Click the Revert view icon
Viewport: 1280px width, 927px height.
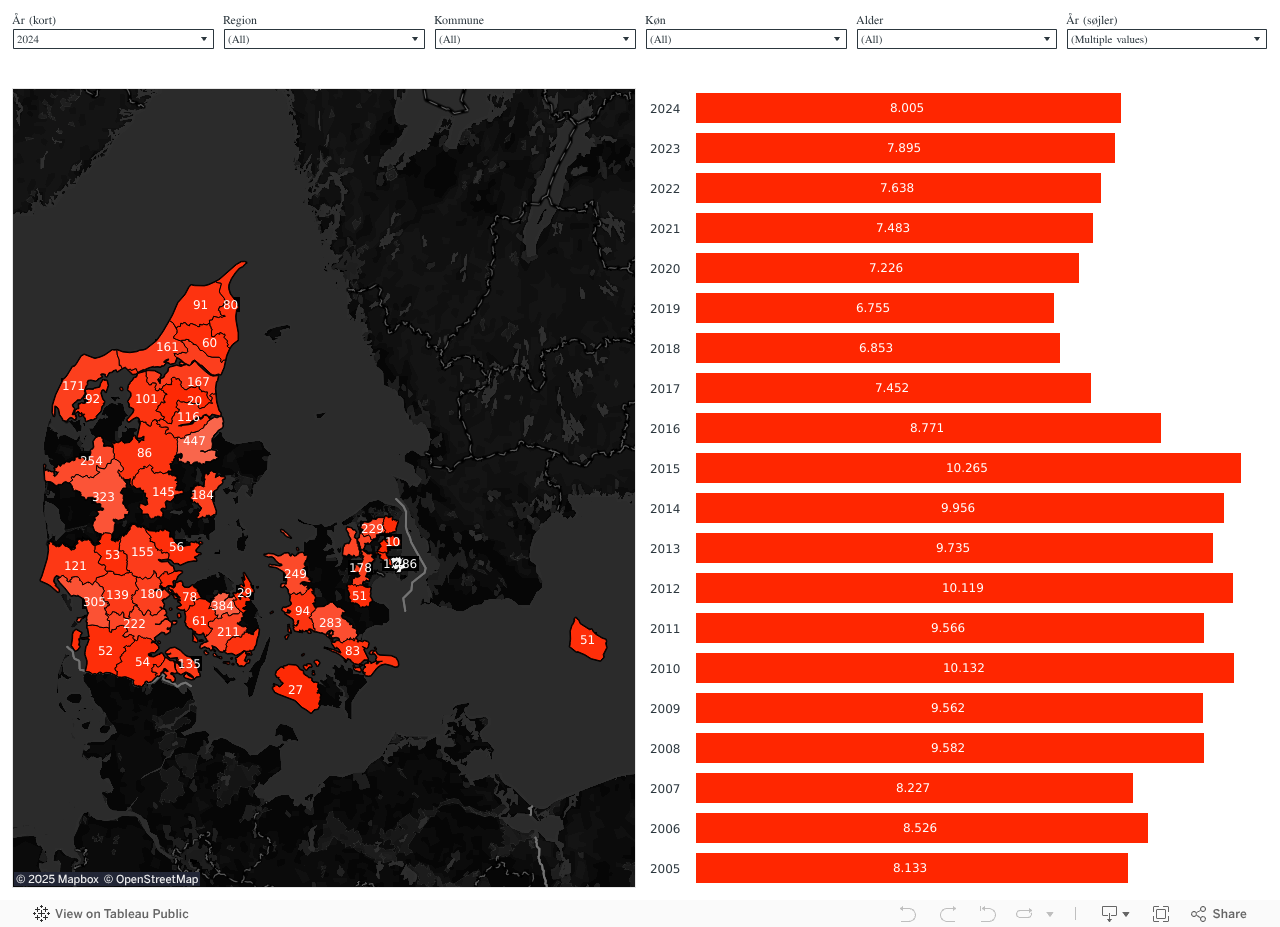[987, 914]
